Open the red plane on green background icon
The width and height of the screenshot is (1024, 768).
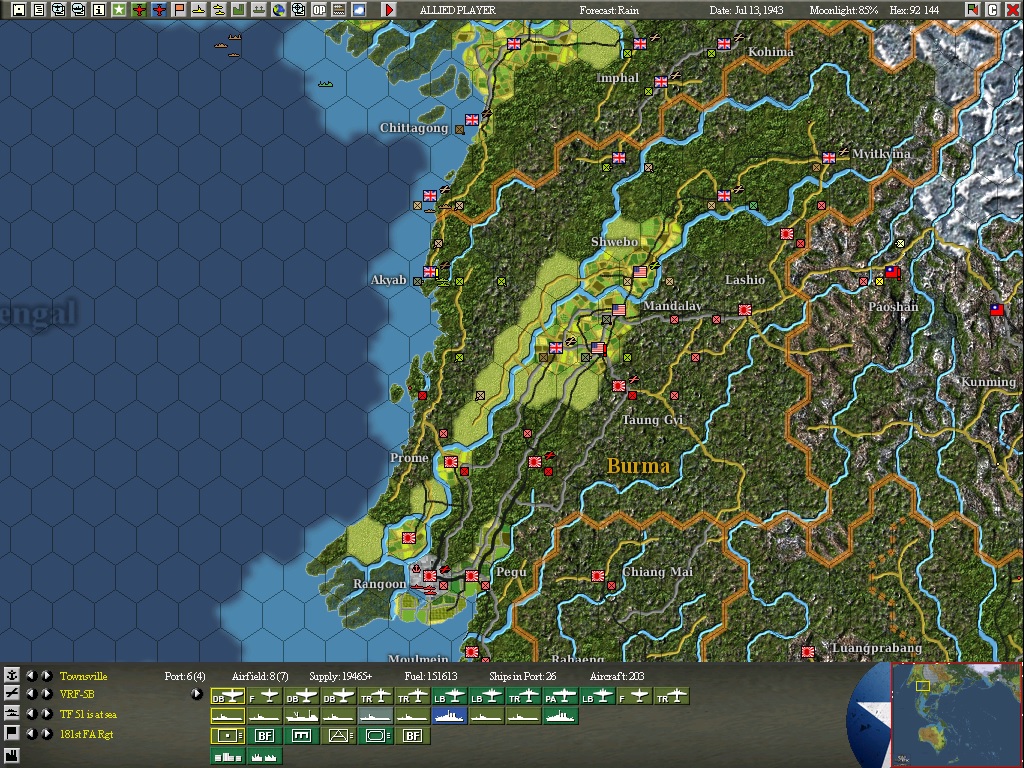(x=138, y=10)
